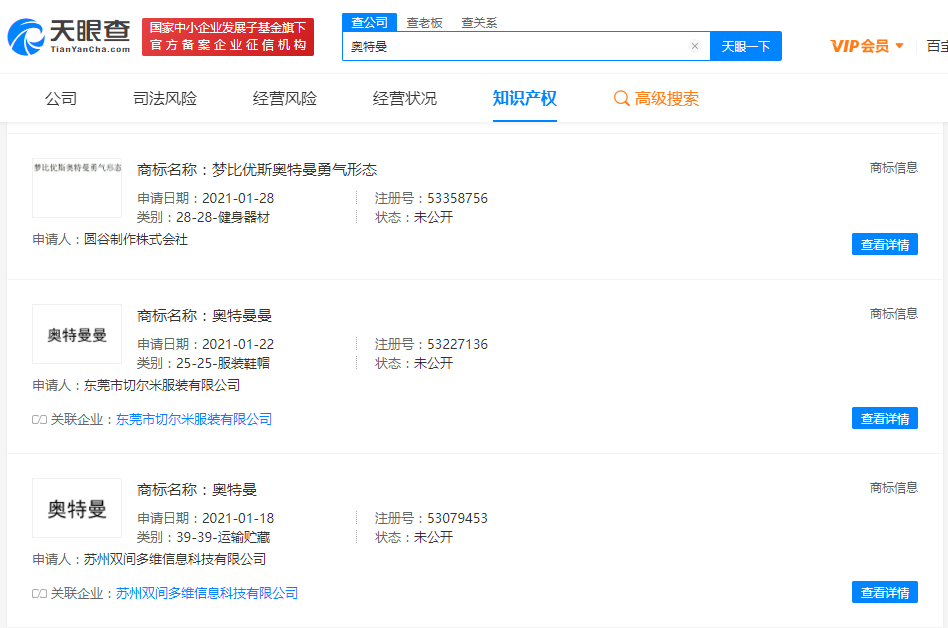Click the red 国家中小企业发展子基金旗下 banner
Screen dimensions: 948x628
(x=228, y=37)
